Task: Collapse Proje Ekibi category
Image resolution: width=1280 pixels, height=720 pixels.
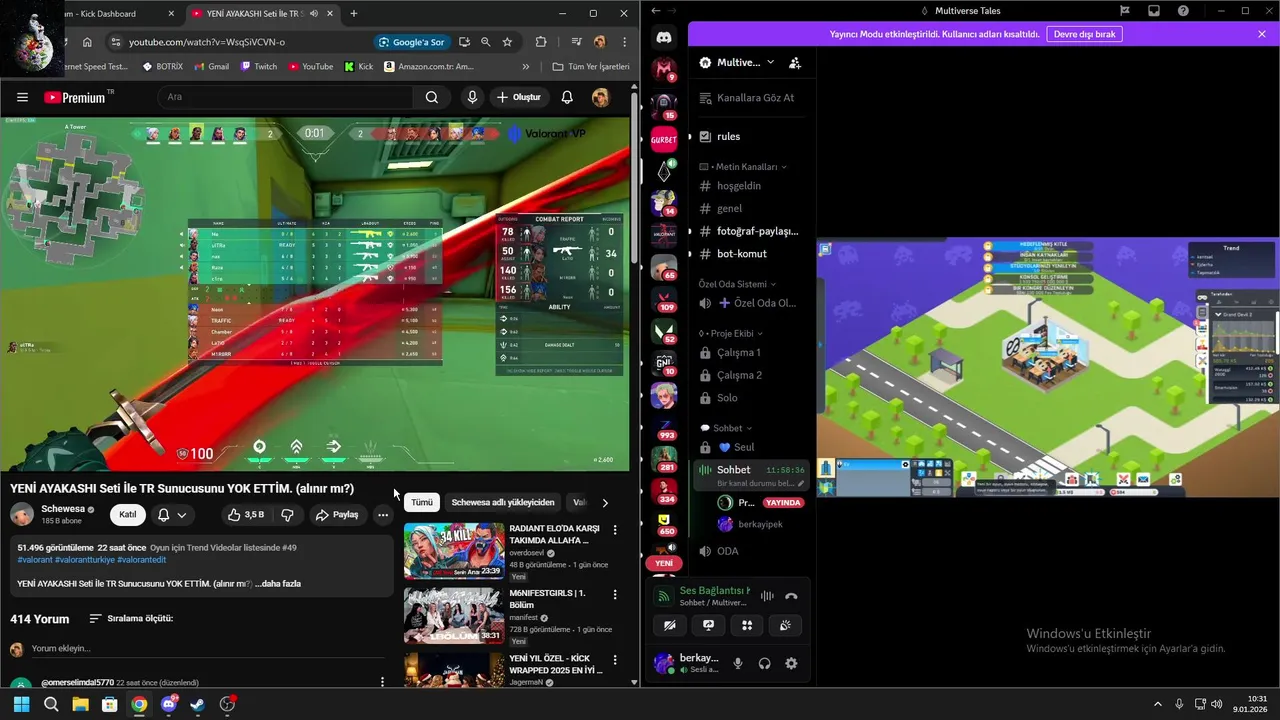Action: click(x=731, y=333)
